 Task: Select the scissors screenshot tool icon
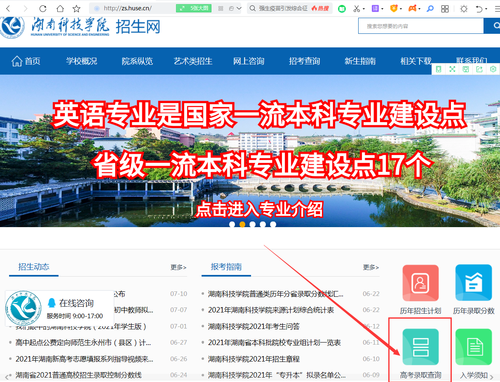[x=357, y=9]
